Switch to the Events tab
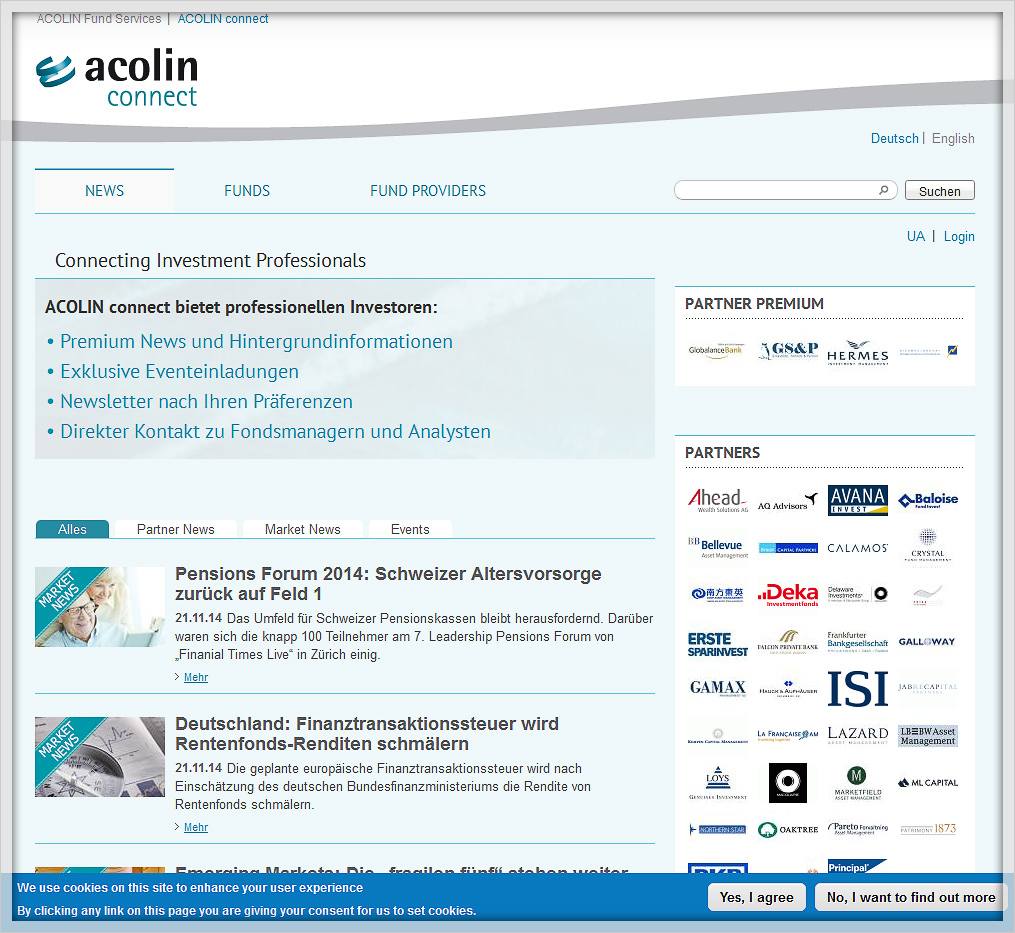Screen dimensions: 1015x933 point(410,529)
